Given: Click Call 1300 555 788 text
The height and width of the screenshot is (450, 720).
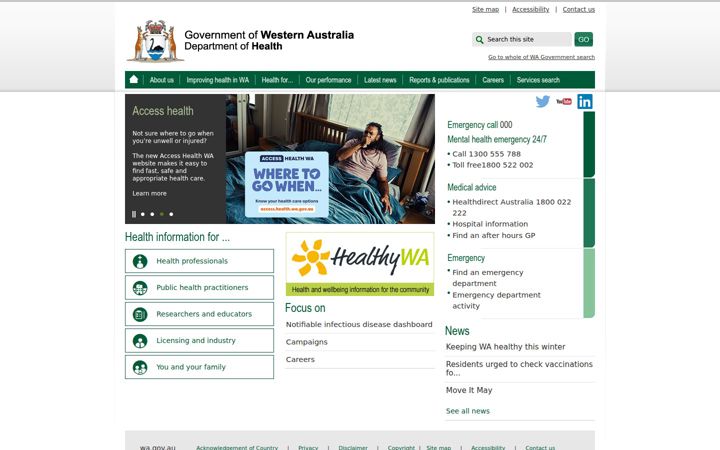Looking at the screenshot, I should (x=486, y=154).
